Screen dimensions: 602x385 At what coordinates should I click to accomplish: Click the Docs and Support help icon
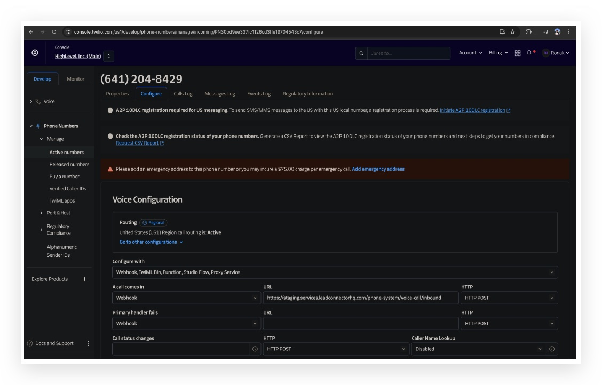[x=30, y=343]
